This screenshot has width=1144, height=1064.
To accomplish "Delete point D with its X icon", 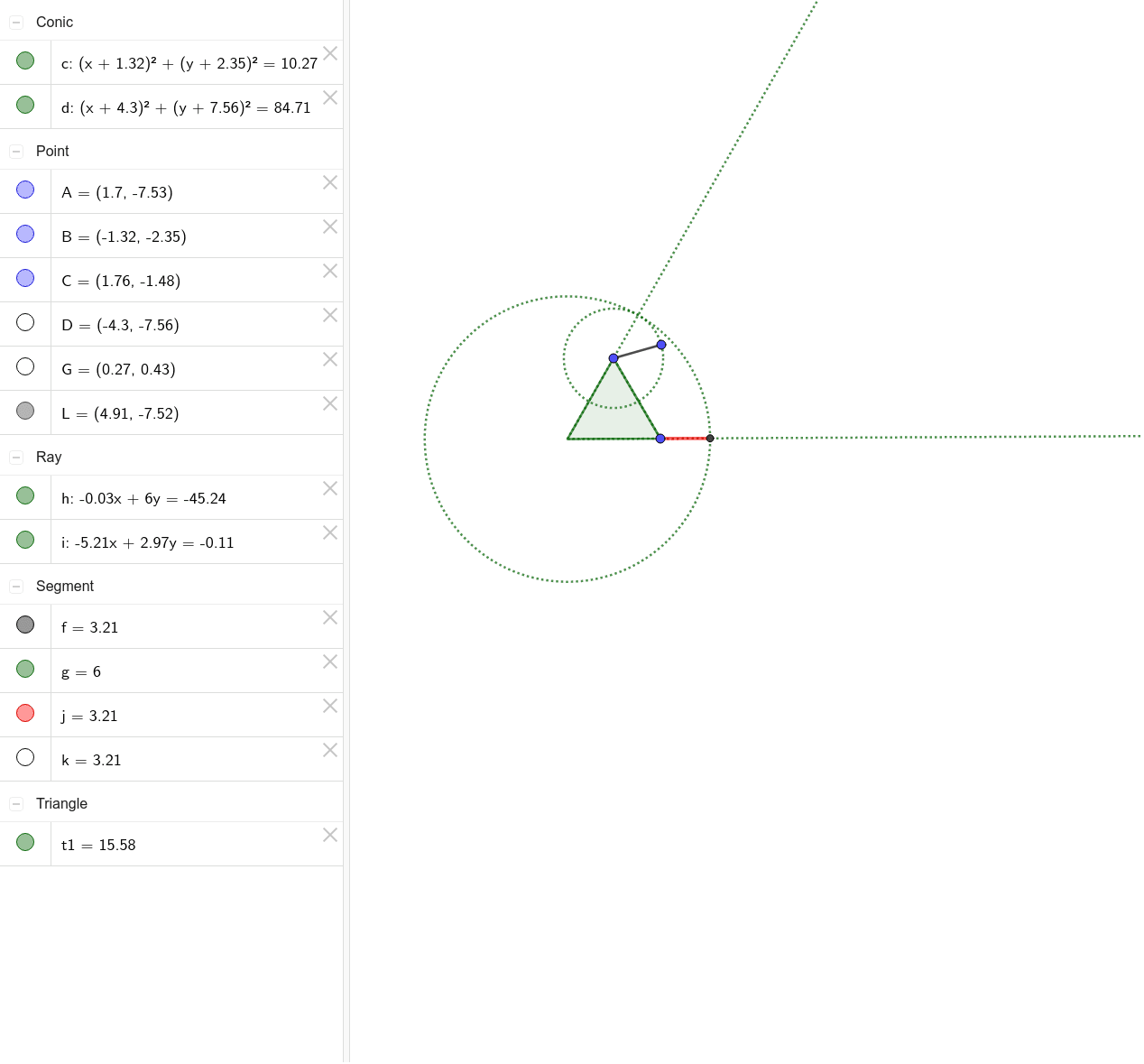I will click(330, 315).
